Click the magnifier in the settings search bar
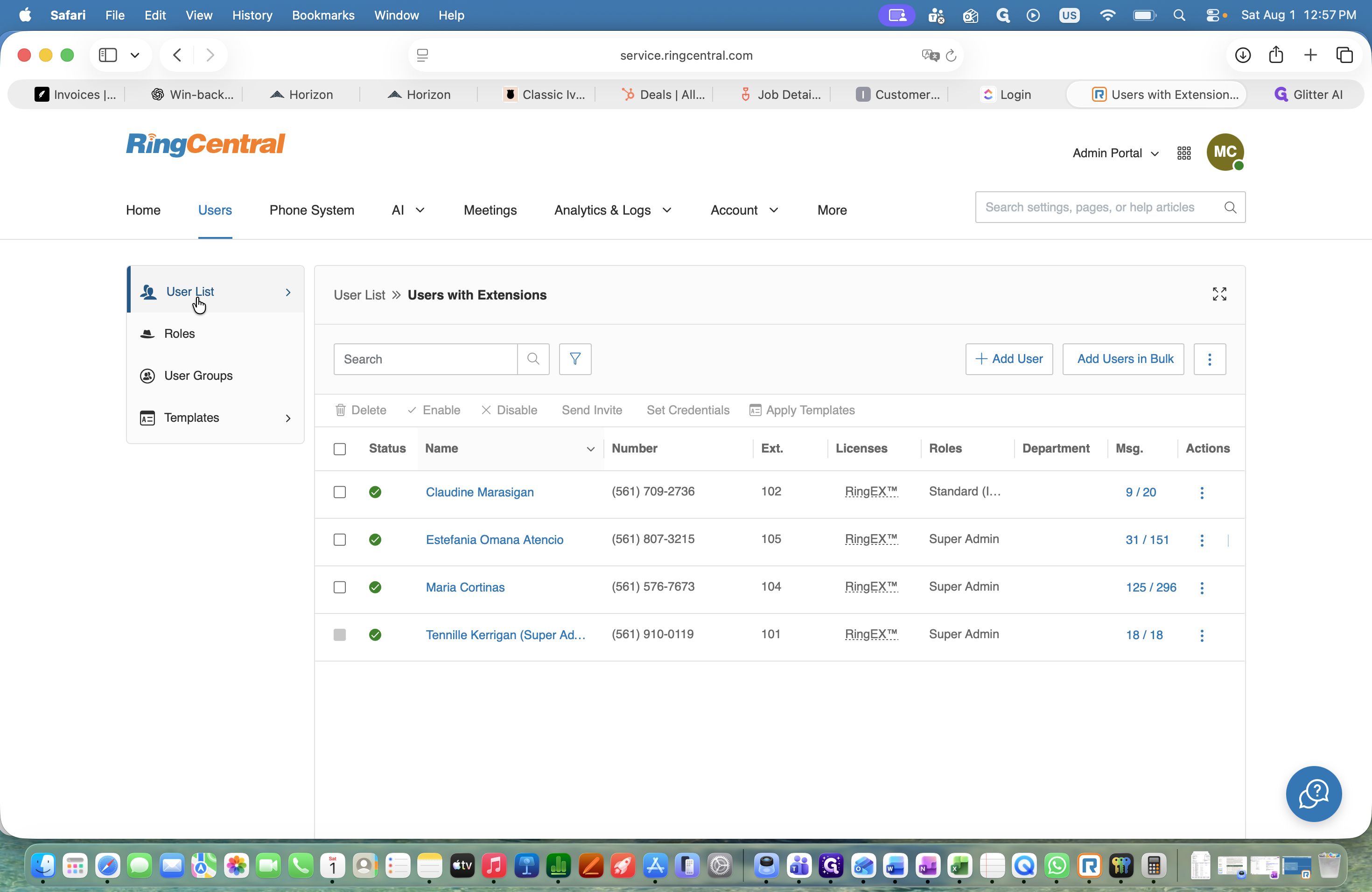Screen dimensions: 1372x892 coord(1230,208)
